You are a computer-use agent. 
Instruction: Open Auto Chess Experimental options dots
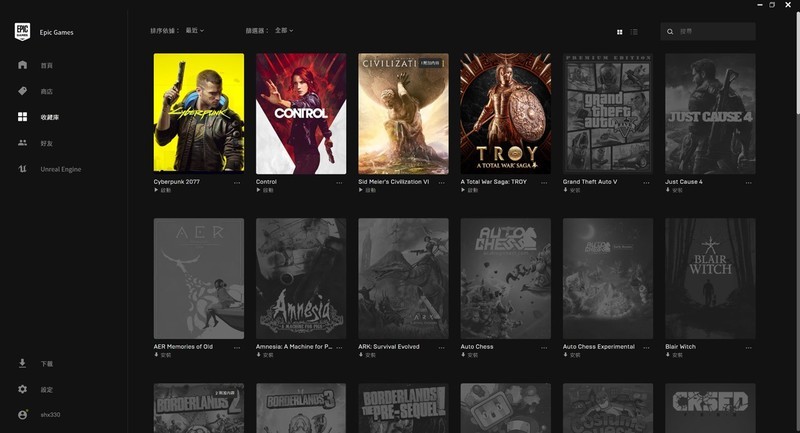(646, 347)
